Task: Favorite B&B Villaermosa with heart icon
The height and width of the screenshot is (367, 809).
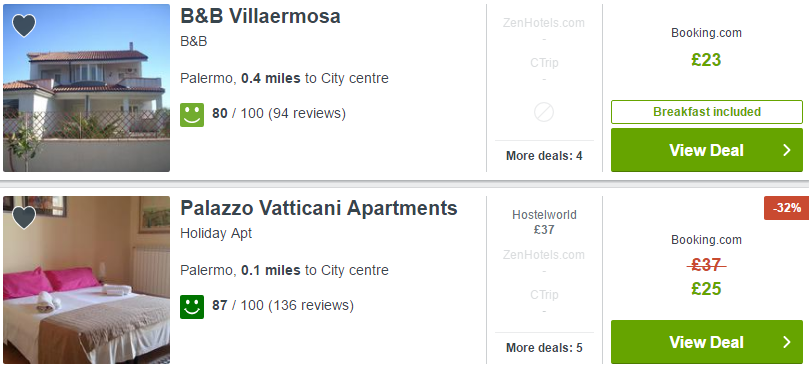Action: coord(24,25)
